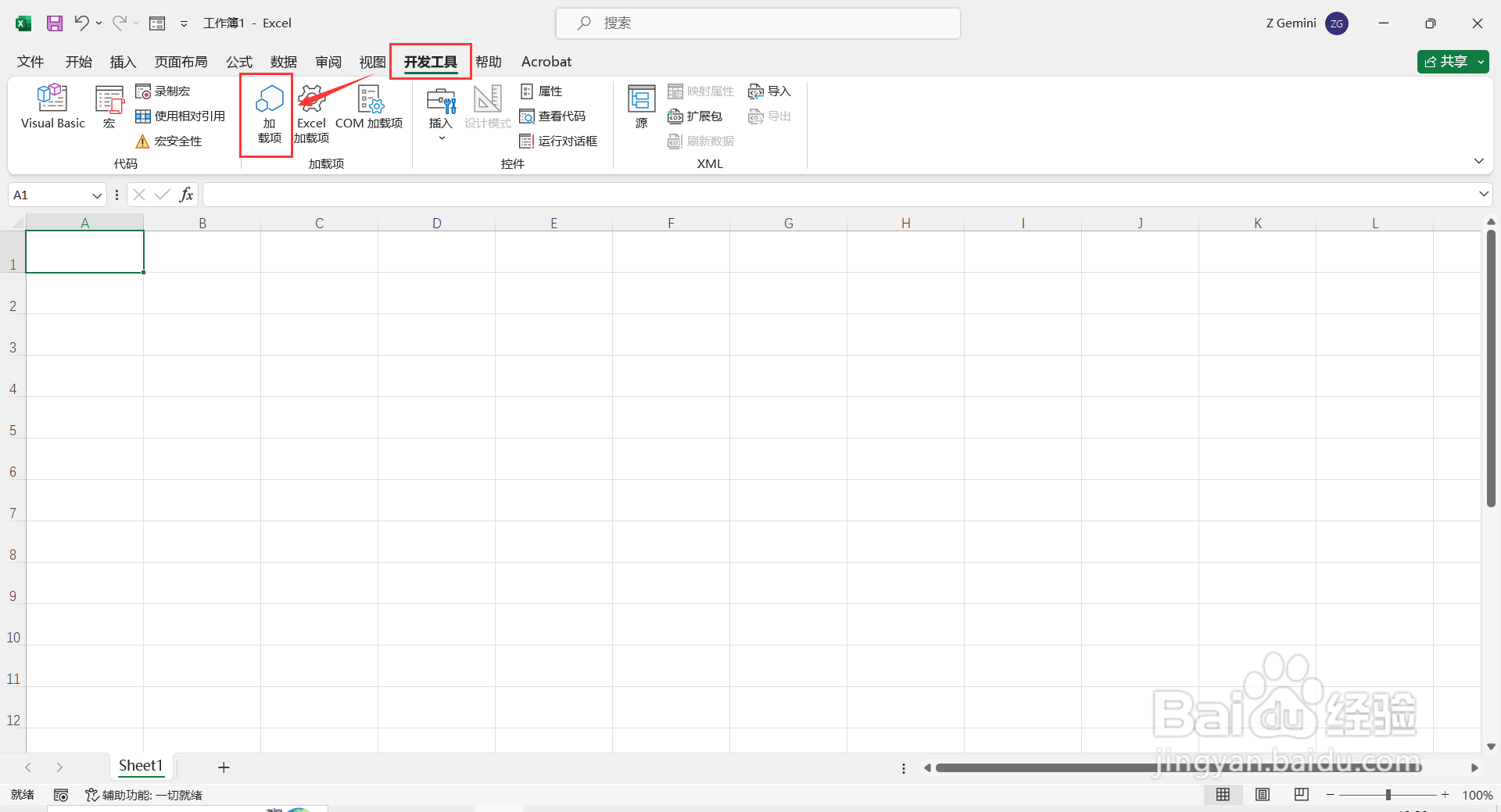
Task: Undo the last action
Action: (81, 23)
